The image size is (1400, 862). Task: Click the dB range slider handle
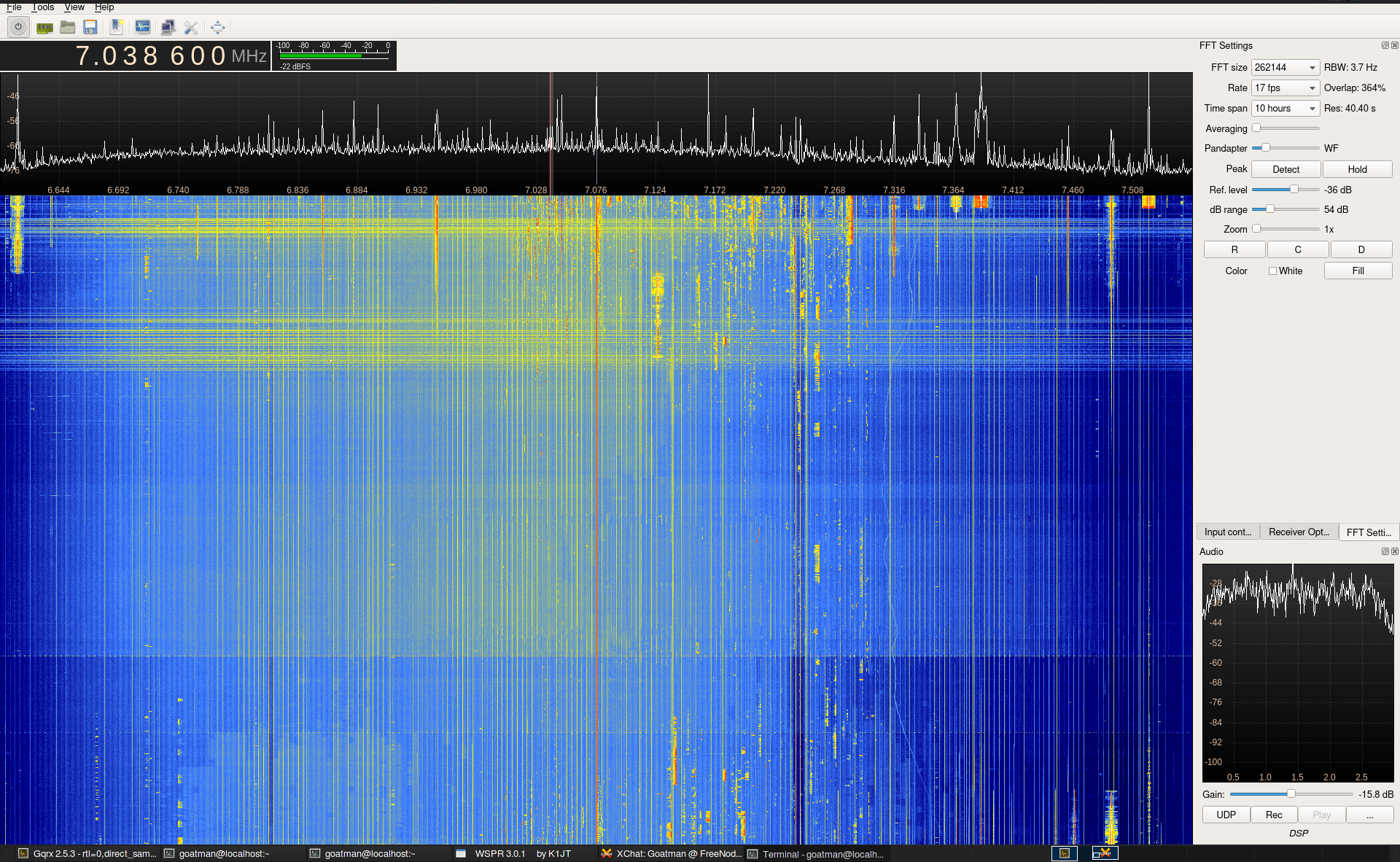[1269, 209]
